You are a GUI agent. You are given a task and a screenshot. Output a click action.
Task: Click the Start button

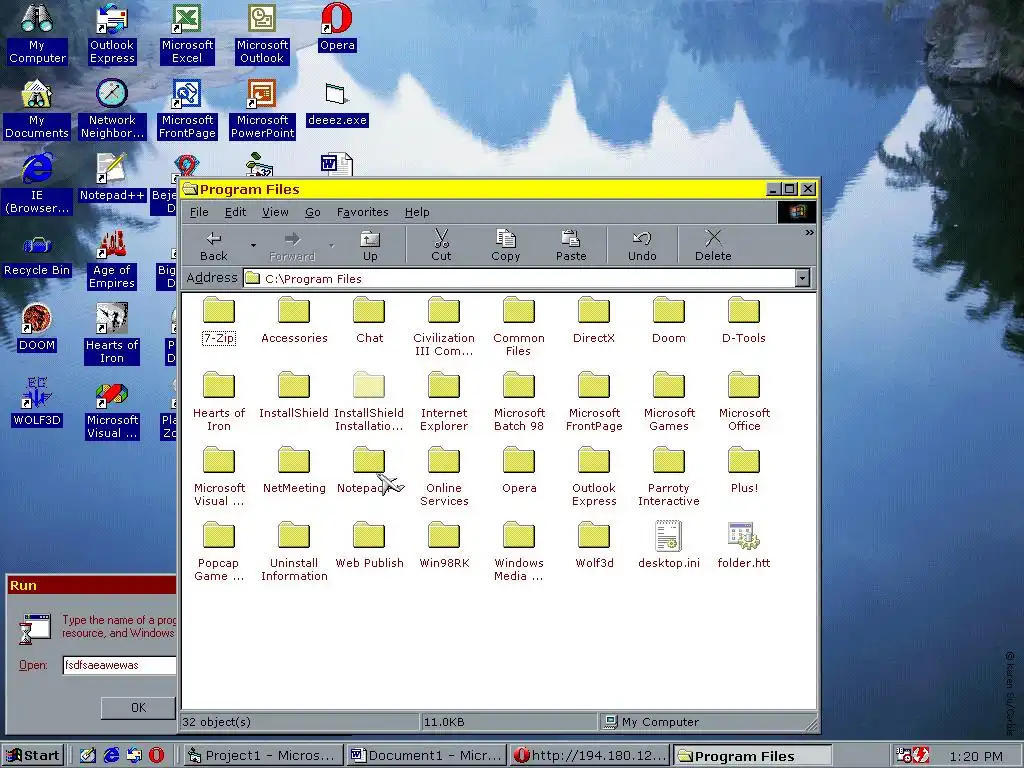click(33, 756)
